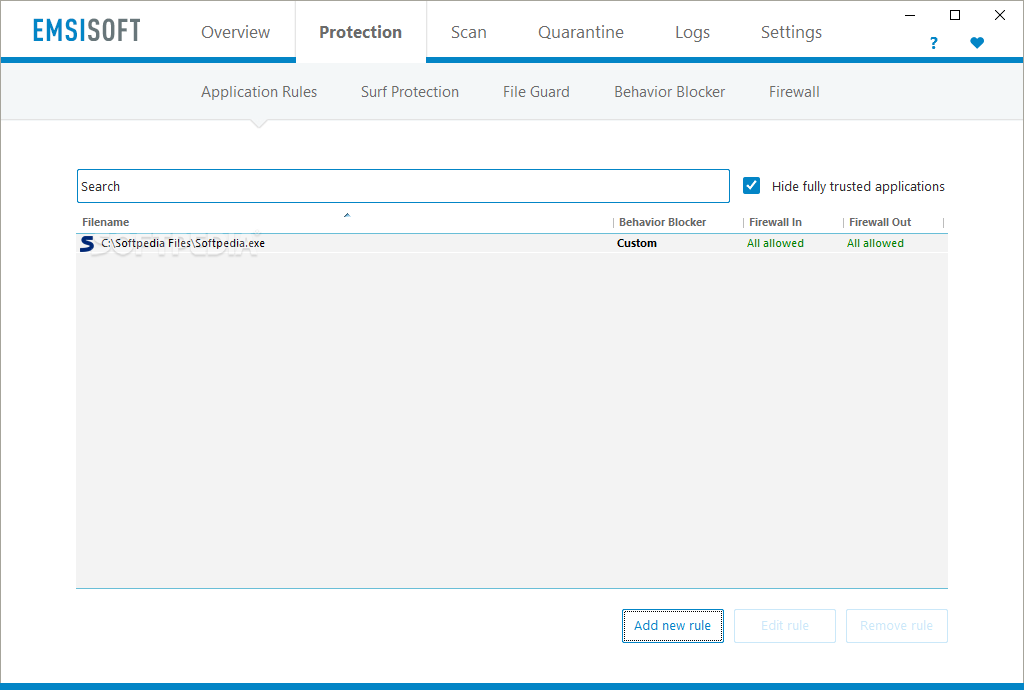
Task: Select Application Rules sub-tab
Action: pos(259,92)
